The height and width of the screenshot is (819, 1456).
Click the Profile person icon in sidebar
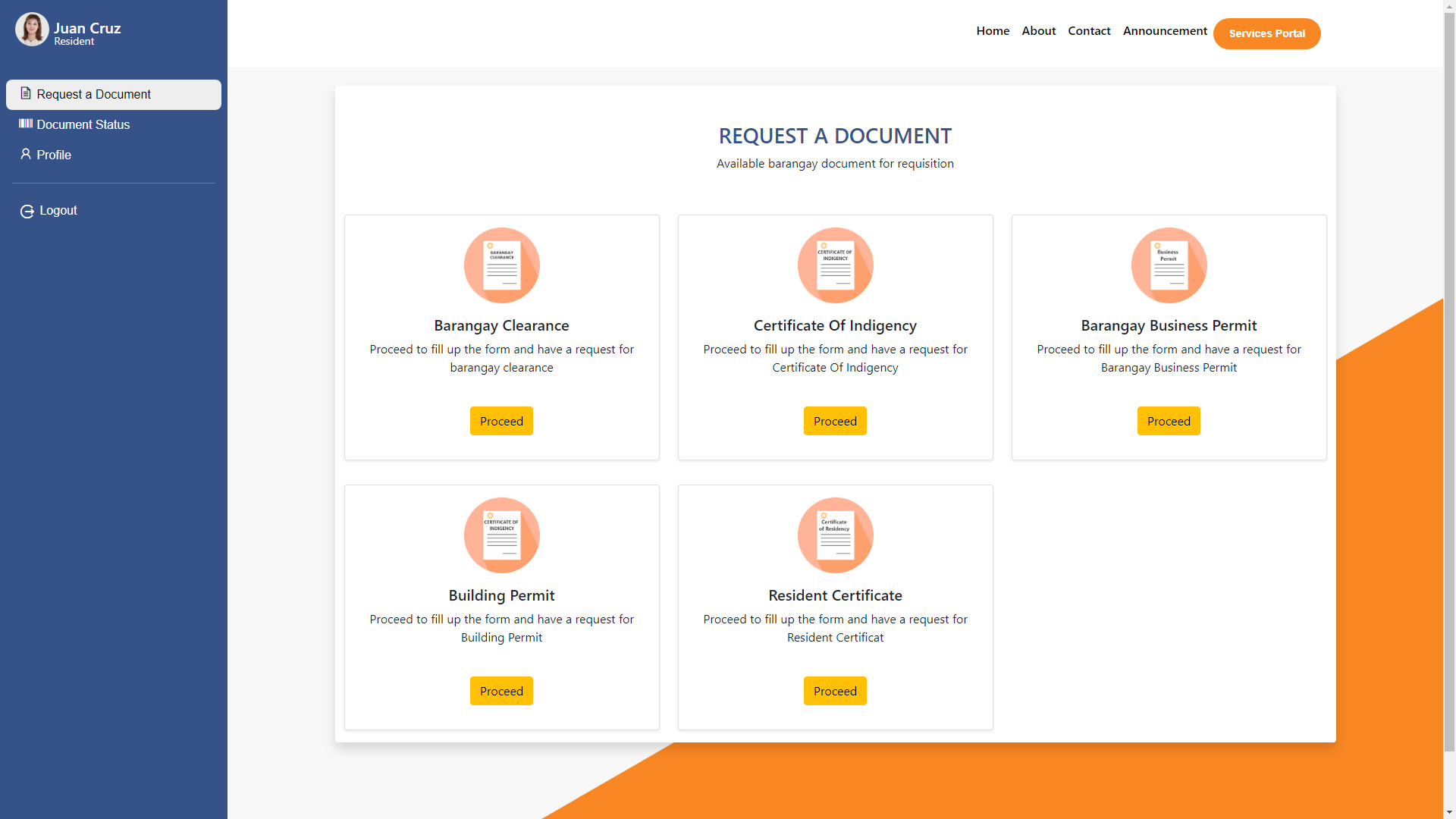25,155
